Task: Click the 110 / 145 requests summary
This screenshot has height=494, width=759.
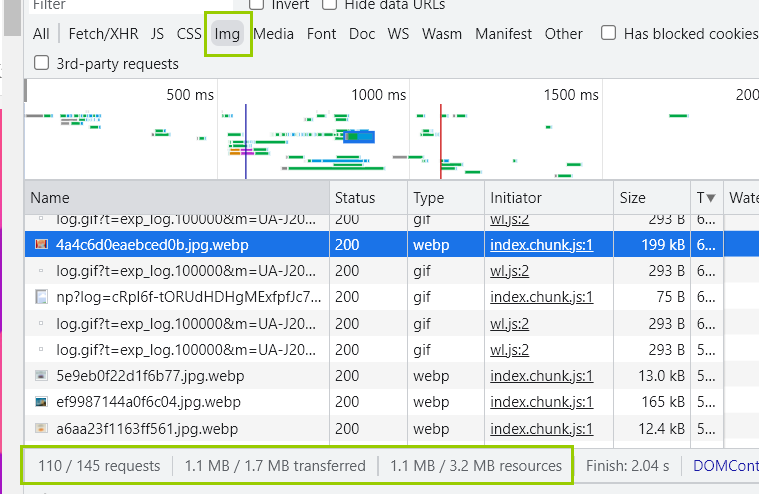Action: pyautogui.click(x=99, y=466)
